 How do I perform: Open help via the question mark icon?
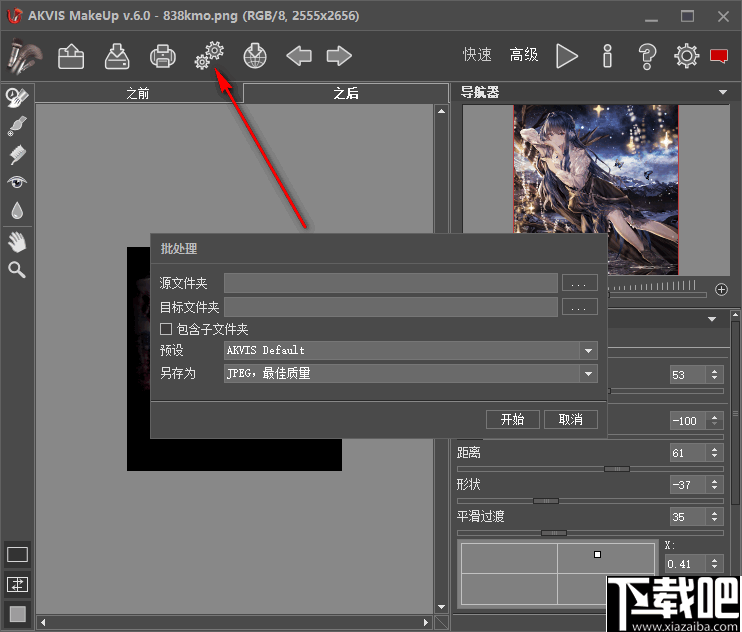[x=647, y=56]
